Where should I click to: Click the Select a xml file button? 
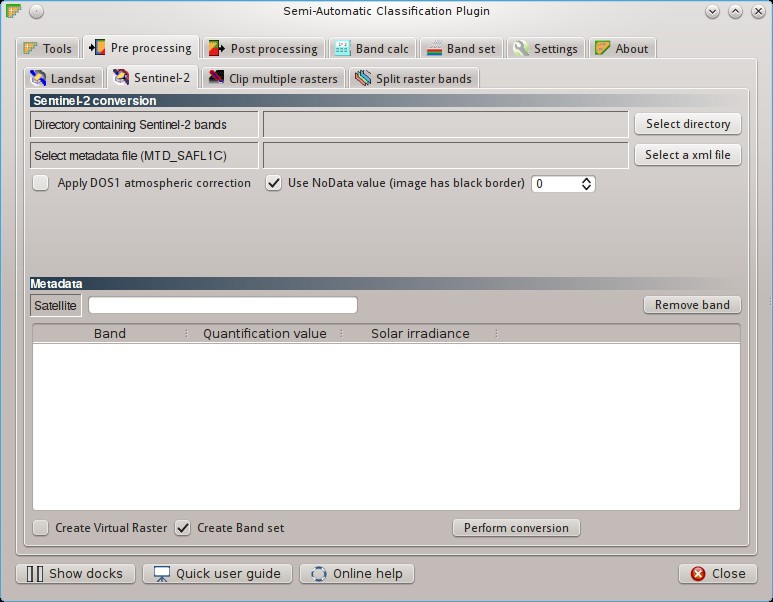pos(688,155)
